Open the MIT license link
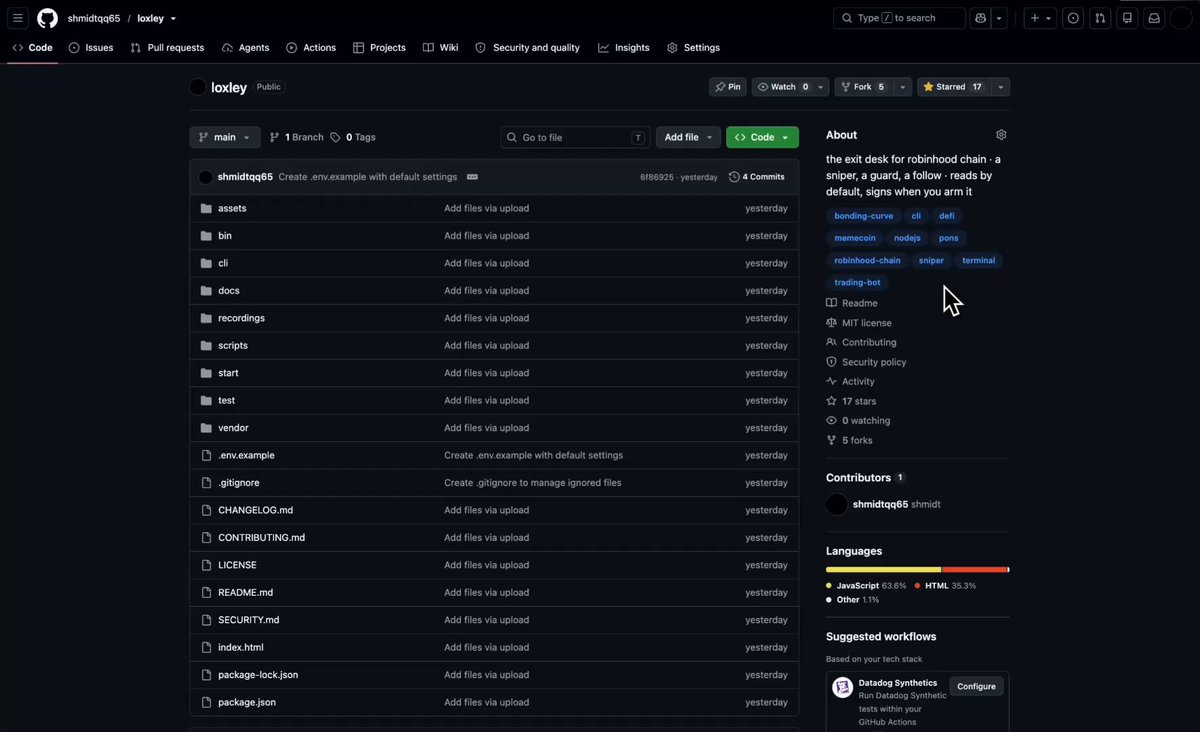The image size is (1200, 732). pos(859,323)
